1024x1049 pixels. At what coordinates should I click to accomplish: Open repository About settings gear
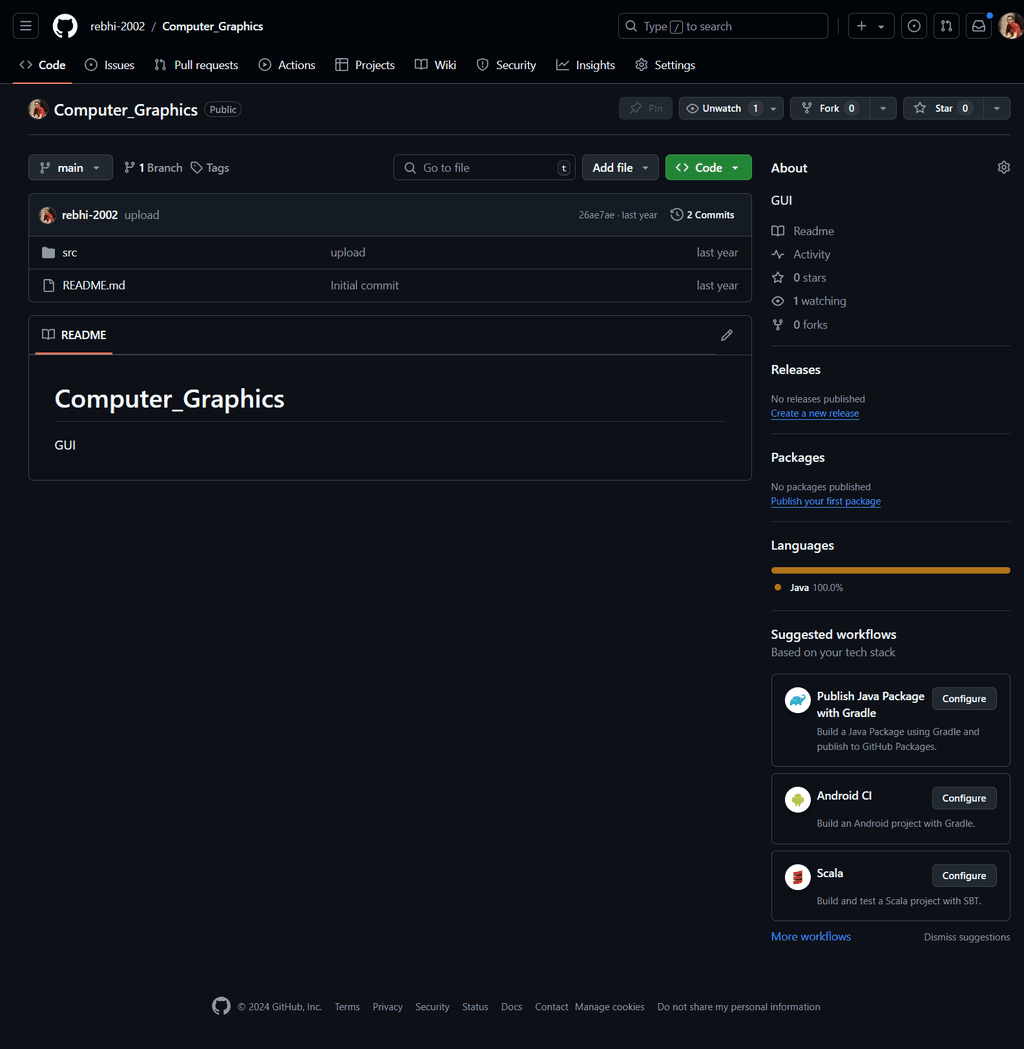(x=1003, y=167)
